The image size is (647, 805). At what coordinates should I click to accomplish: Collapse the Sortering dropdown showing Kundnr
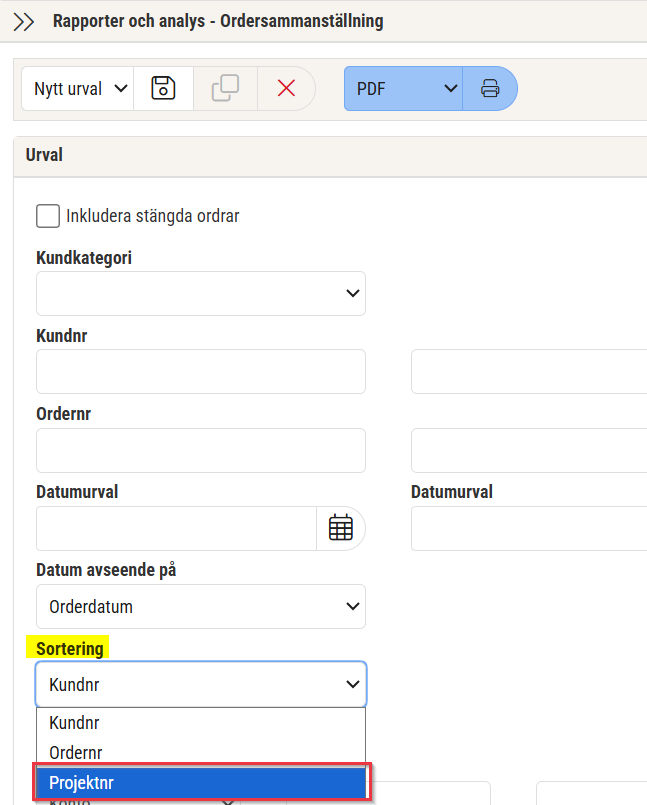tap(200, 685)
